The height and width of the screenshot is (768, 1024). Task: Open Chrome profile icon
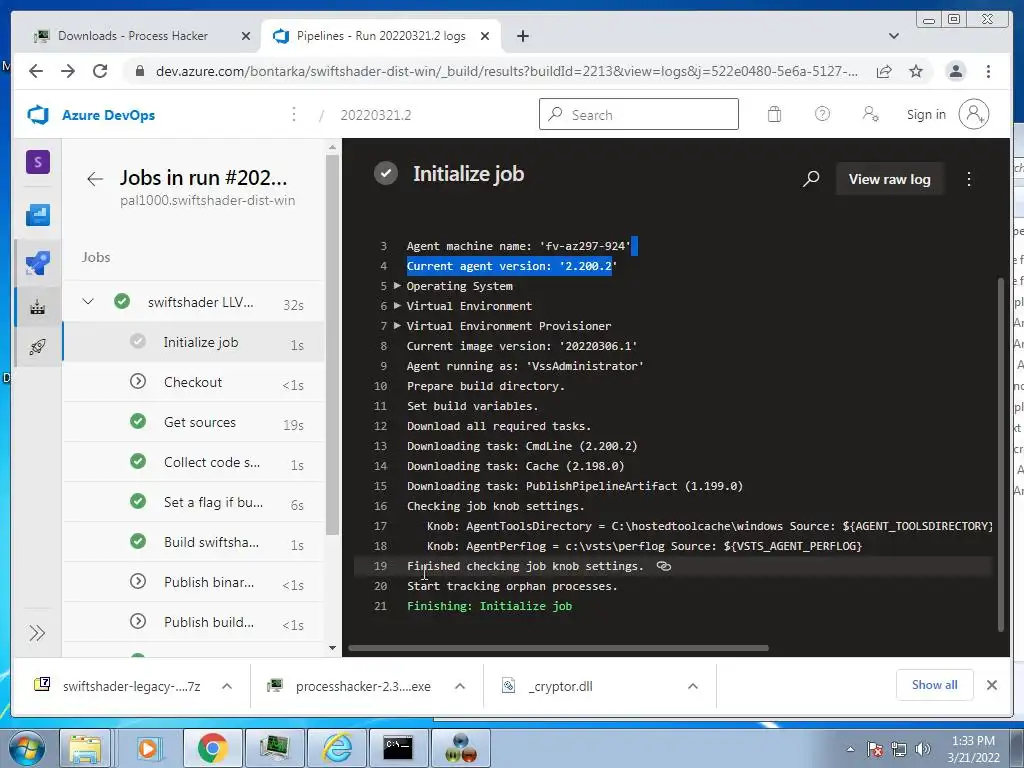click(x=955, y=71)
